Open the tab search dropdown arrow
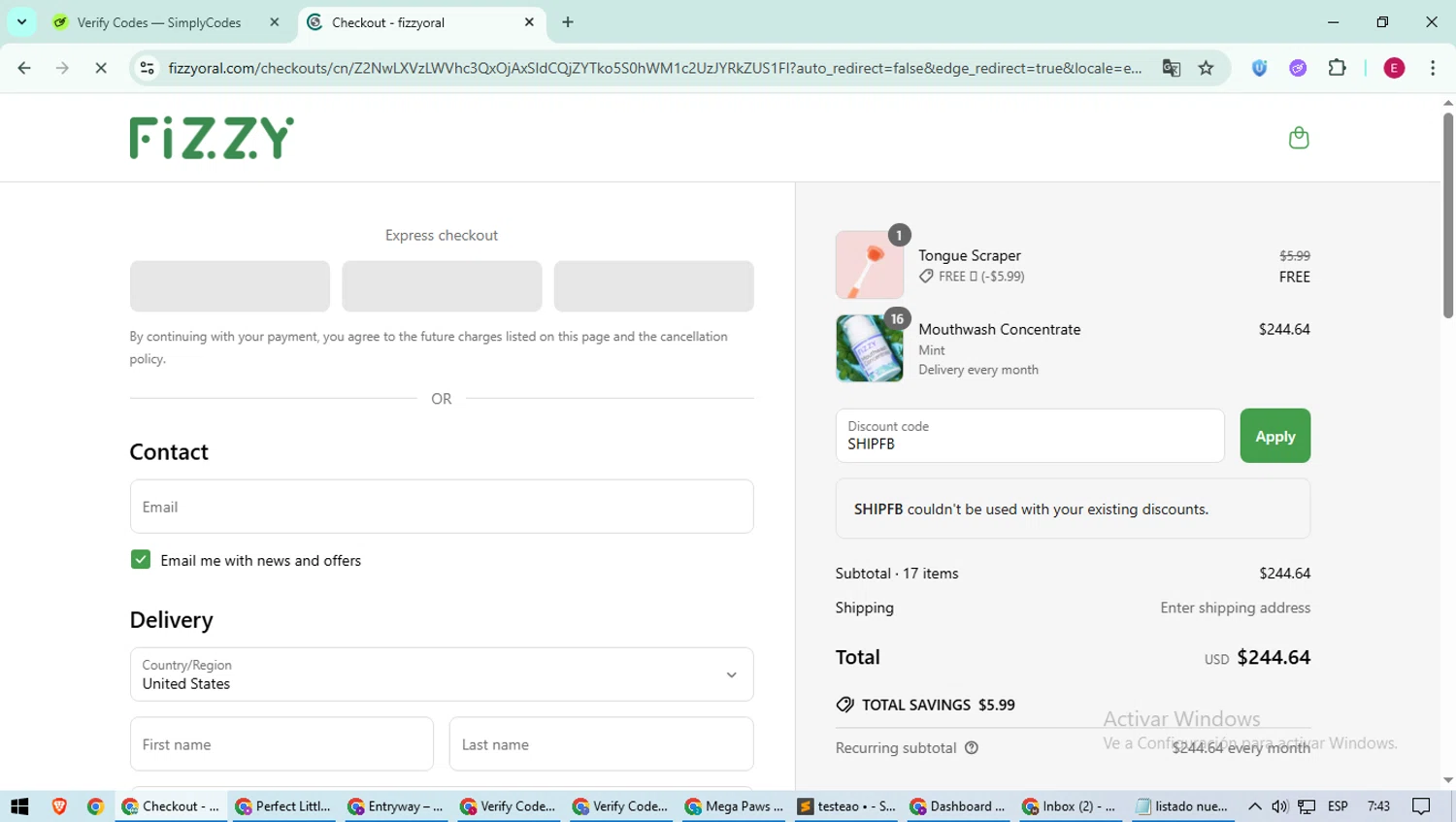The image size is (1456, 822). [x=21, y=21]
